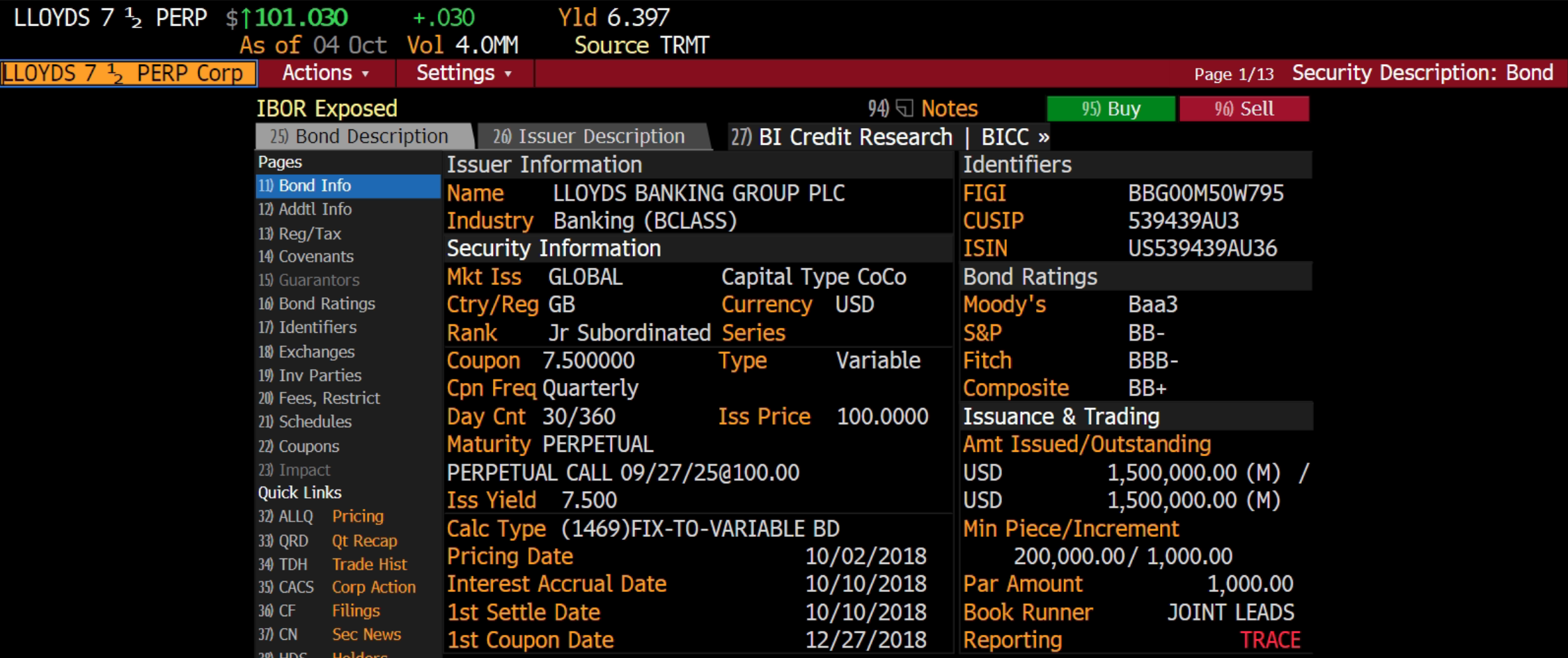Screen dimensions: 1568x658
Task: Open the Exchanges page
Action: tap(348, 352)
